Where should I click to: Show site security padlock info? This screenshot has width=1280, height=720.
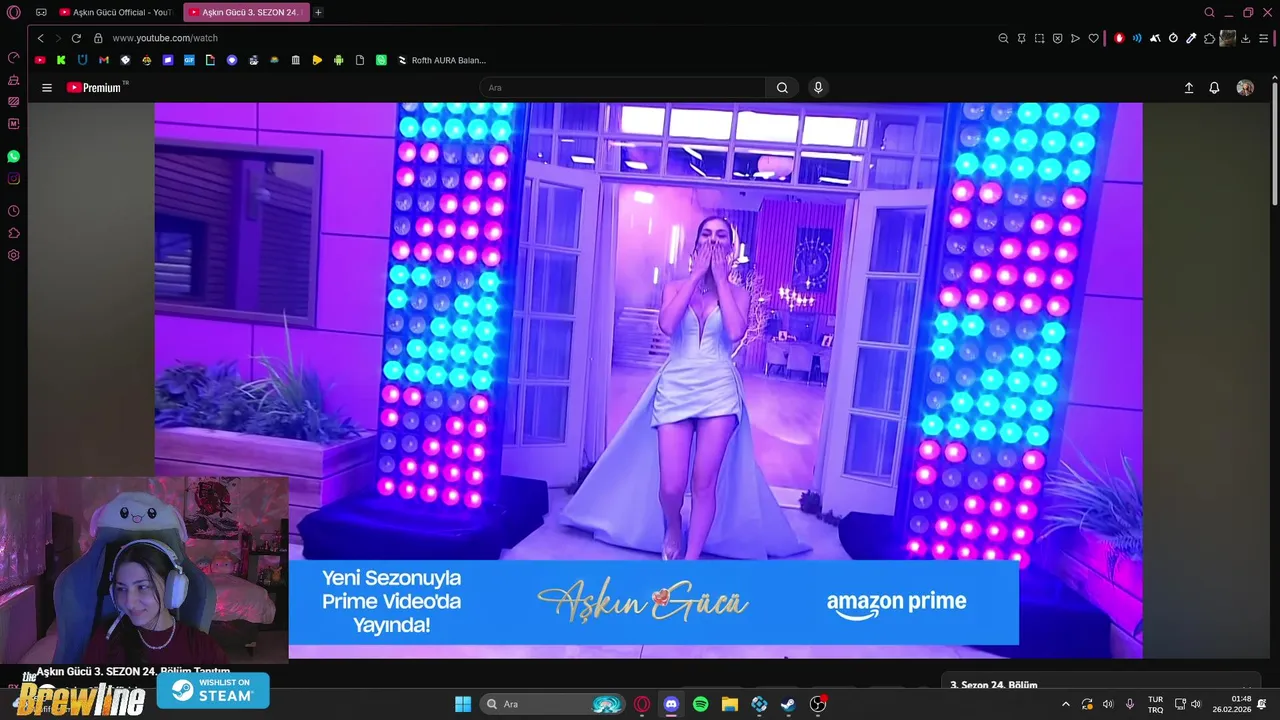(x=98, y=38)
